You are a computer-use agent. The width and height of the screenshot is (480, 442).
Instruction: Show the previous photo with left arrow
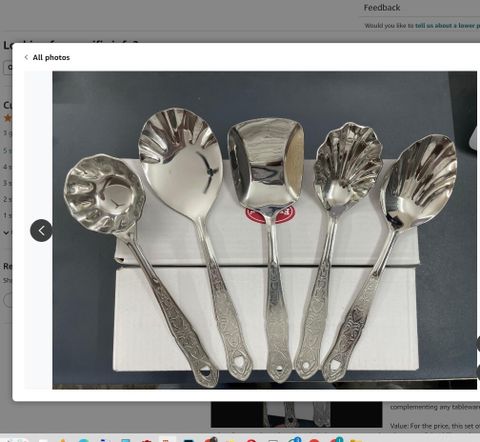[41, 230]
